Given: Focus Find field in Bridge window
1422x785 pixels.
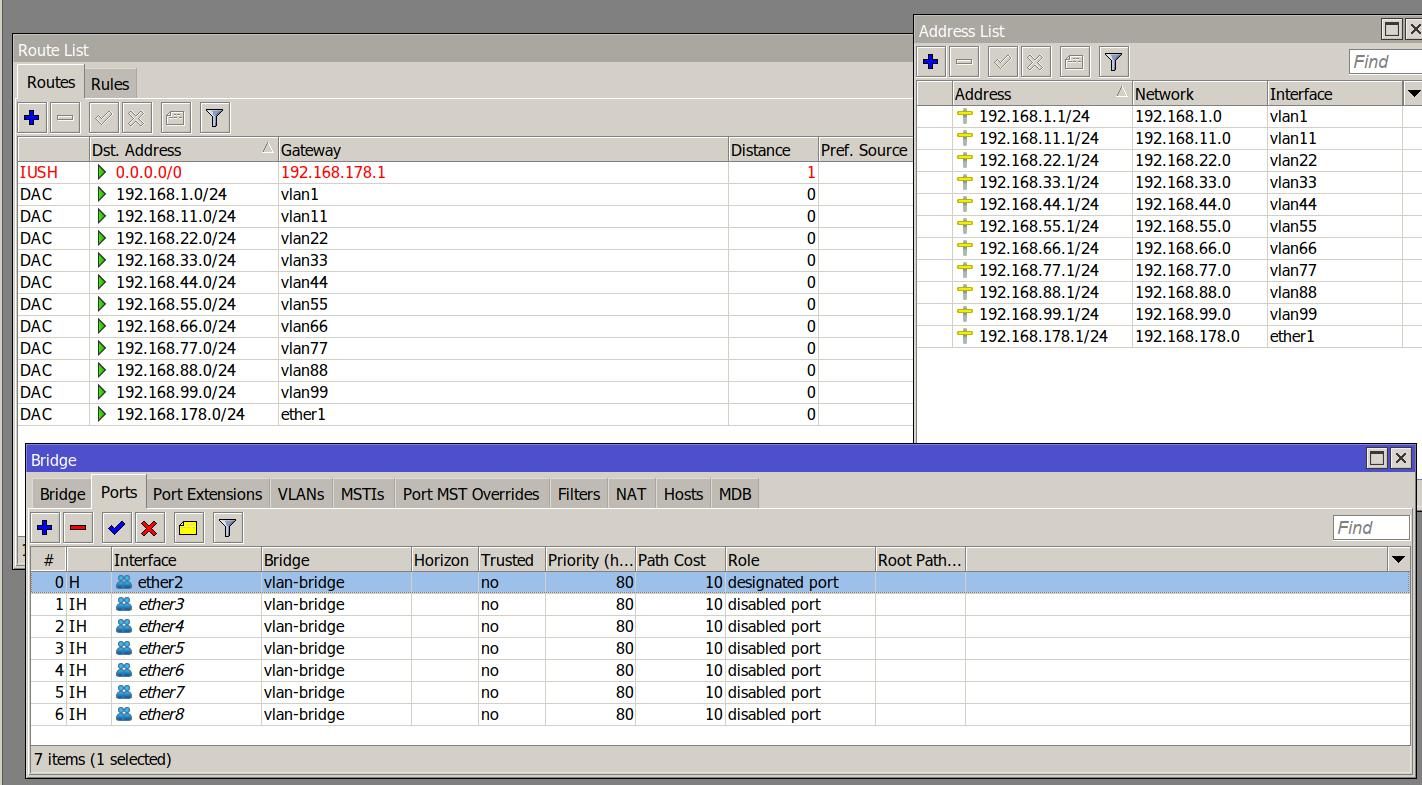Looking at the screenshot, I should (x=1371, y=528).
